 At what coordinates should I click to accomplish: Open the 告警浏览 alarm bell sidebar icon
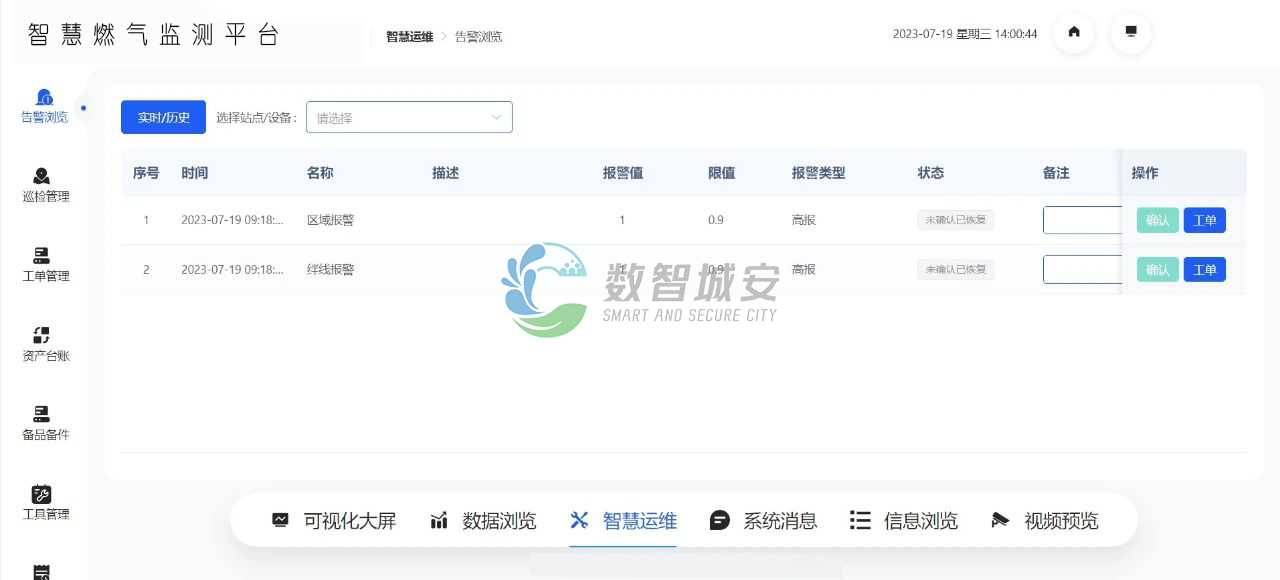[x=44, y=98]
